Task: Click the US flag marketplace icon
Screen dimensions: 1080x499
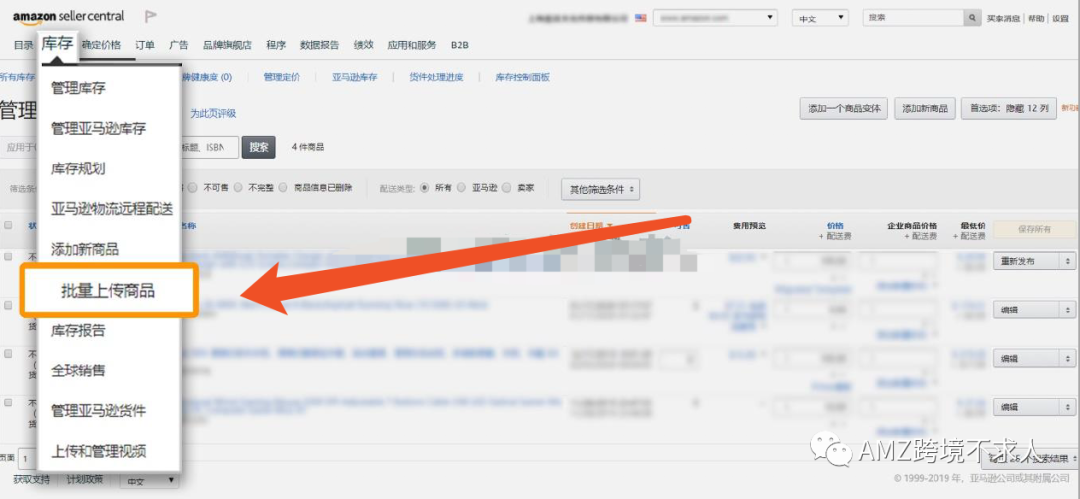Action: click(x=641, y=18)
